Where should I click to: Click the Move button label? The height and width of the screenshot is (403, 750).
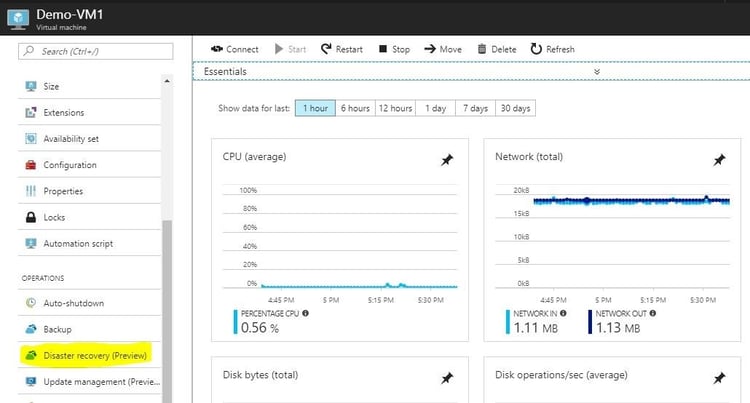(451, 49)
